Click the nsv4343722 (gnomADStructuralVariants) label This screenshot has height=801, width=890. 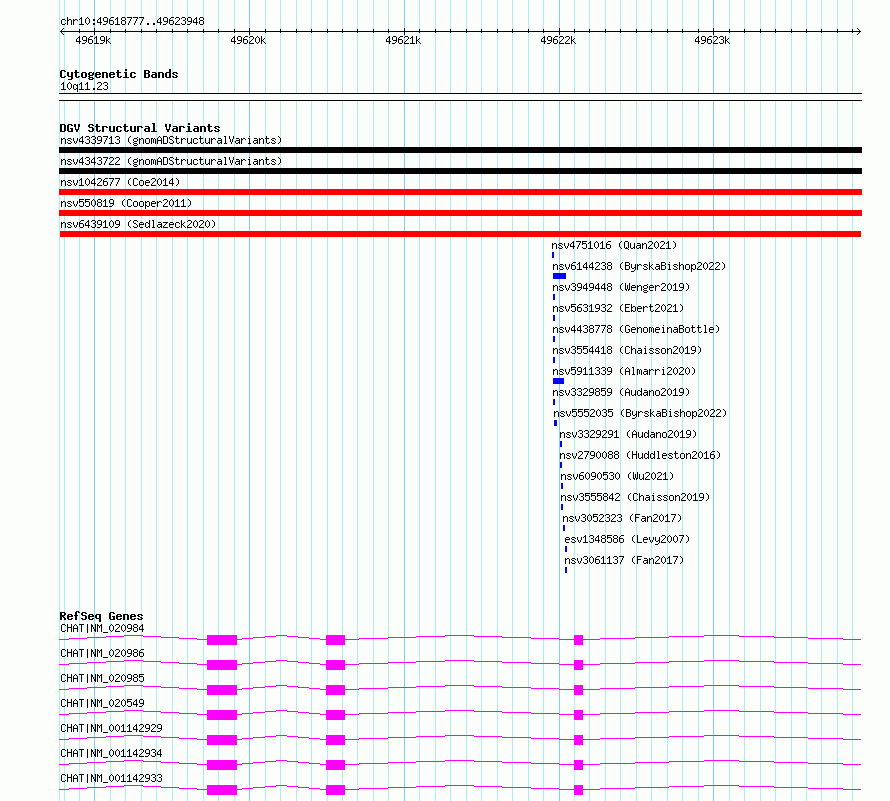point(171,161)
